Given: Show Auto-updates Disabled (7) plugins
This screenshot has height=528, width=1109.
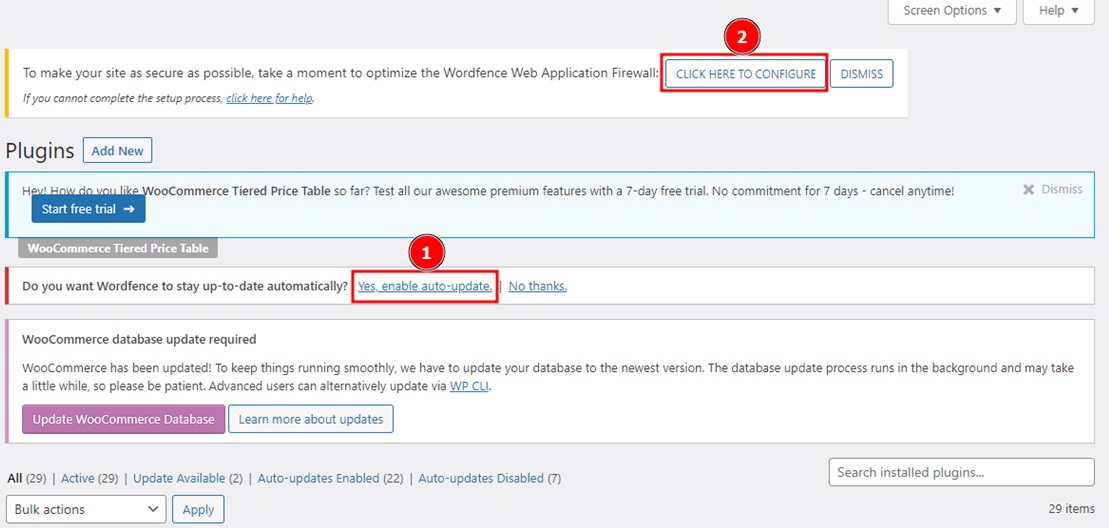Looking at the screenshot, I should (x=489, y=479).
